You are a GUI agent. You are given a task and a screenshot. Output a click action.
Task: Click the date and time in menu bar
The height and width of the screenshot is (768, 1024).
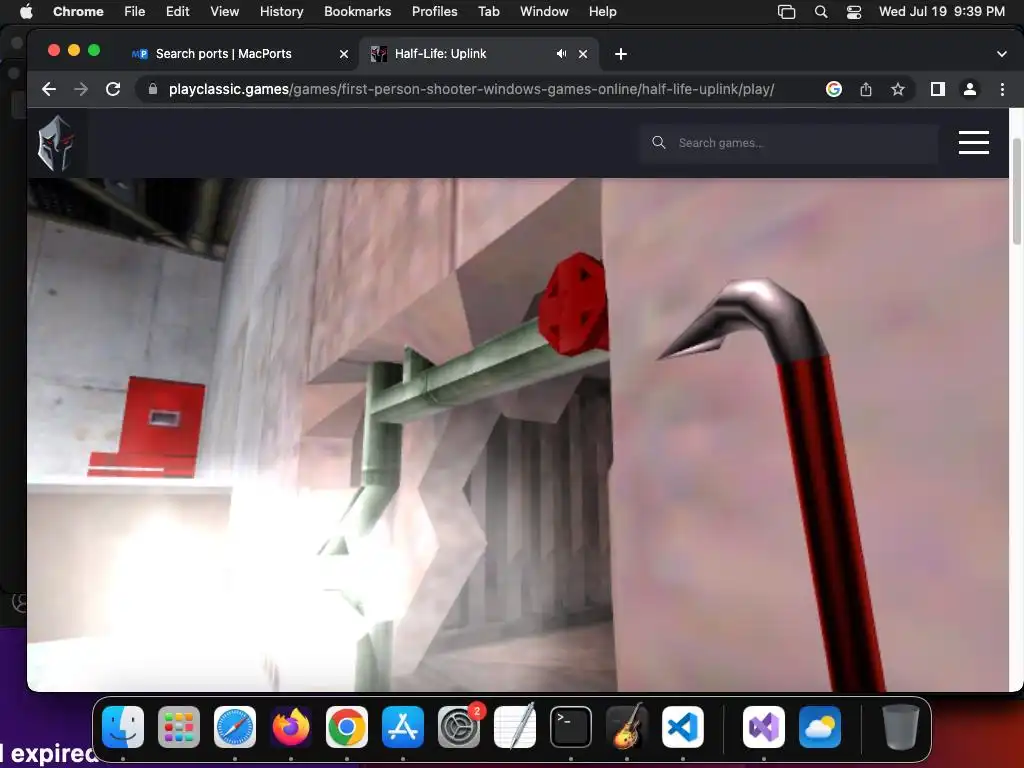(x=942, y=11)
